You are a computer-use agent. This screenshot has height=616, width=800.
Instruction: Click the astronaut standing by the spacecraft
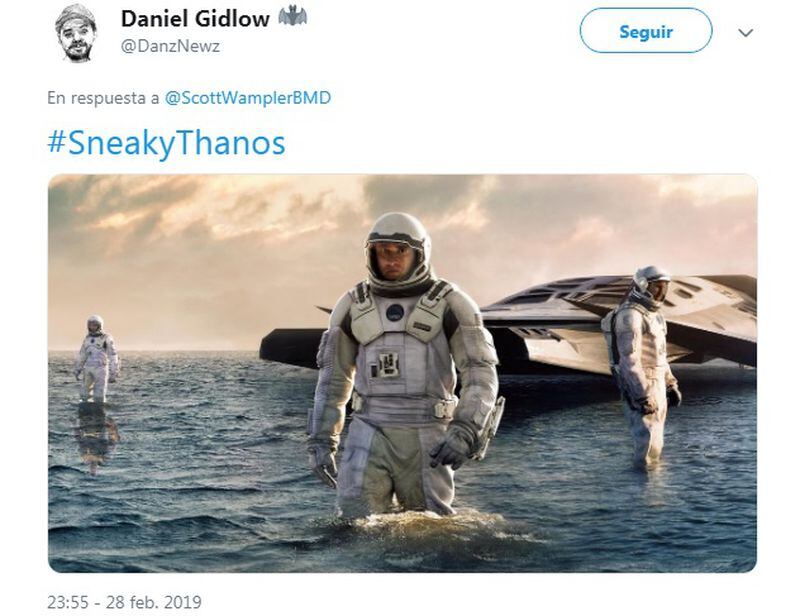642,365
